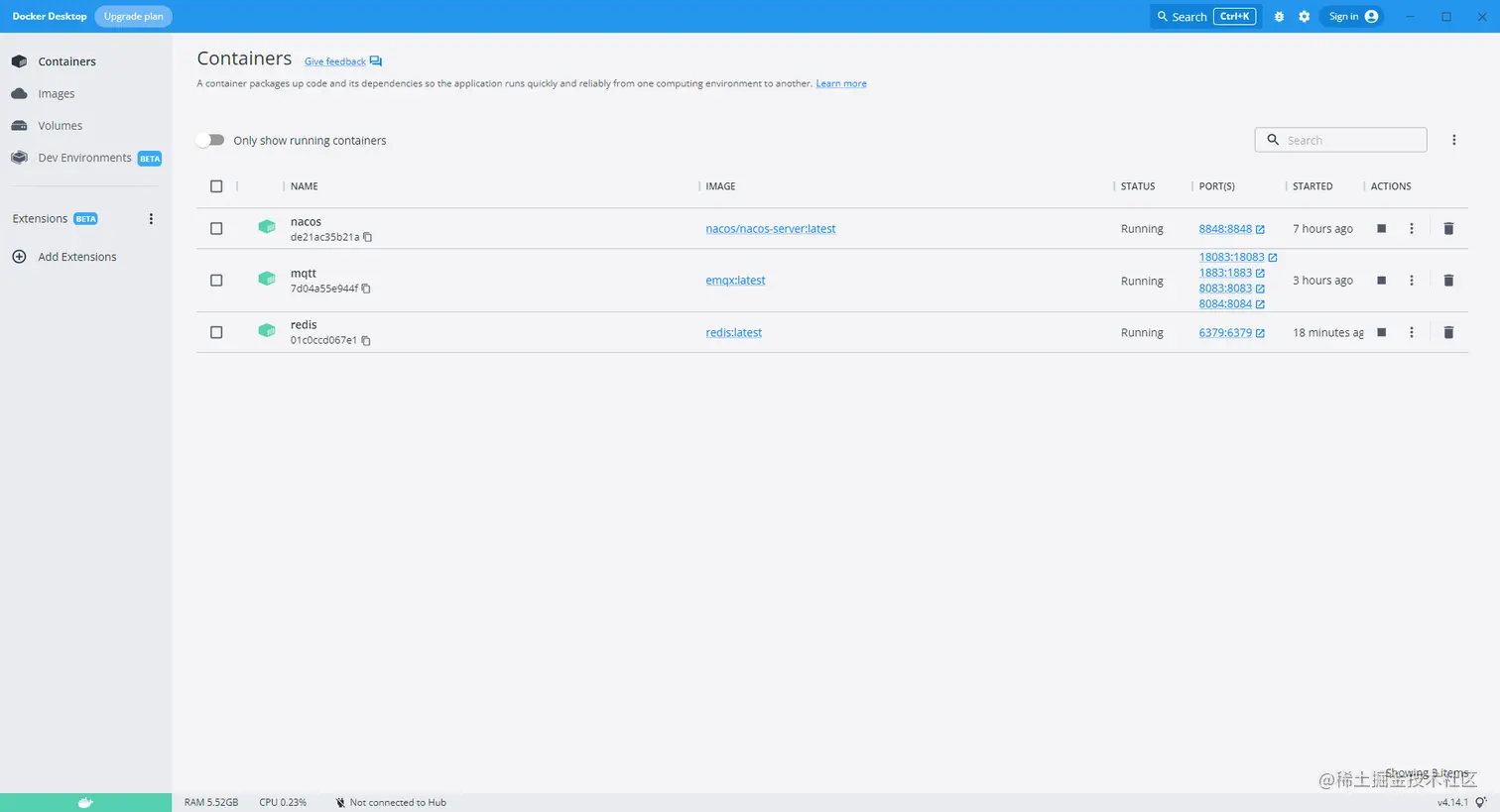Delete the nacos container
This screenshot has height=812, width=1500.
tap(1448, 229)
